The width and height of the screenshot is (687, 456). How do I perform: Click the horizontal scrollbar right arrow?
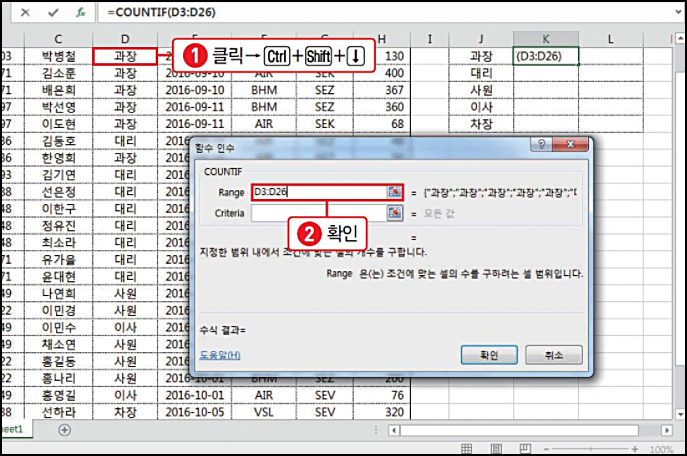666,430
